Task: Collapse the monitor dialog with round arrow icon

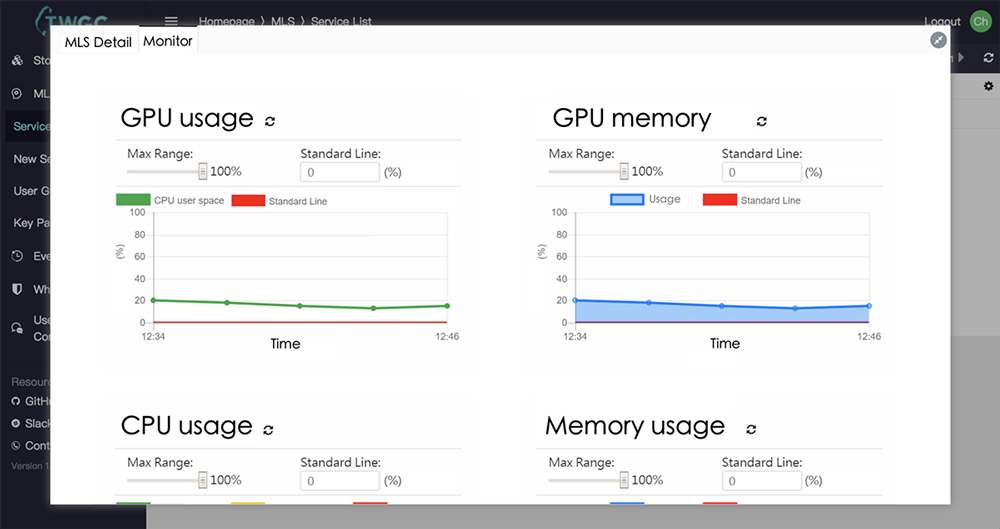Action: point(938,40)
